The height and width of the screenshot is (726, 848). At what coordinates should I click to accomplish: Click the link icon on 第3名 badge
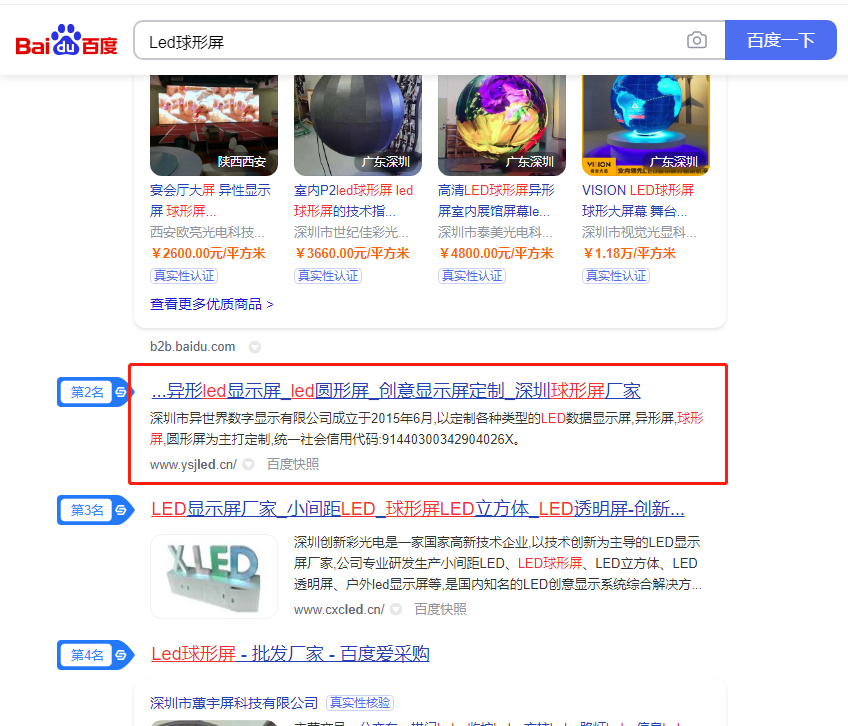121,510
